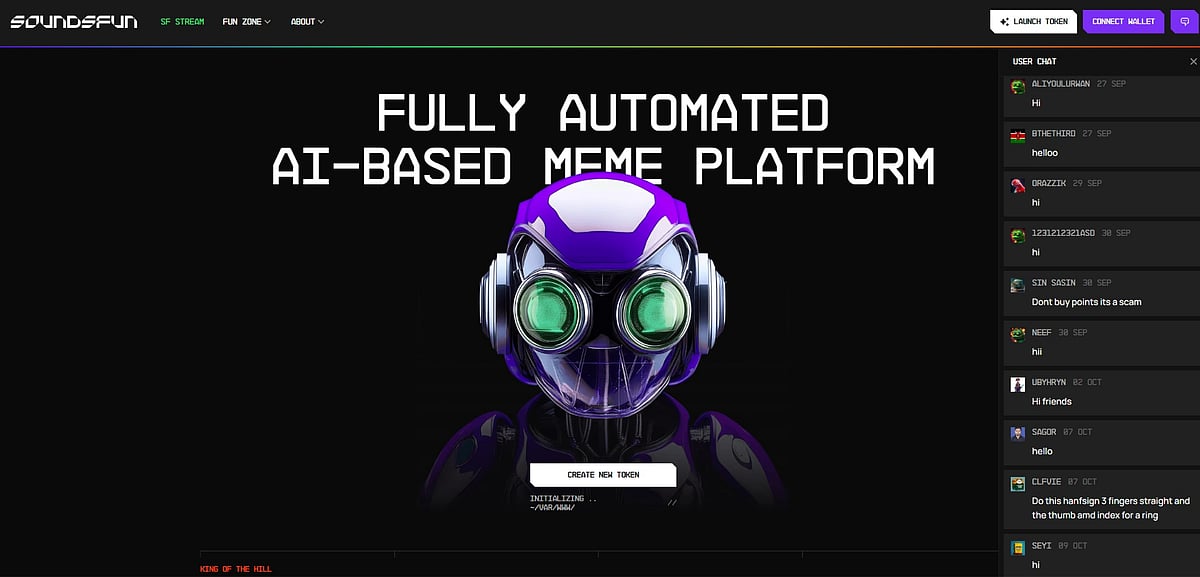The height and width of the screenshot is (577, 1200).
Task: Click the SoundsFun logo
Action: [74, 21]
